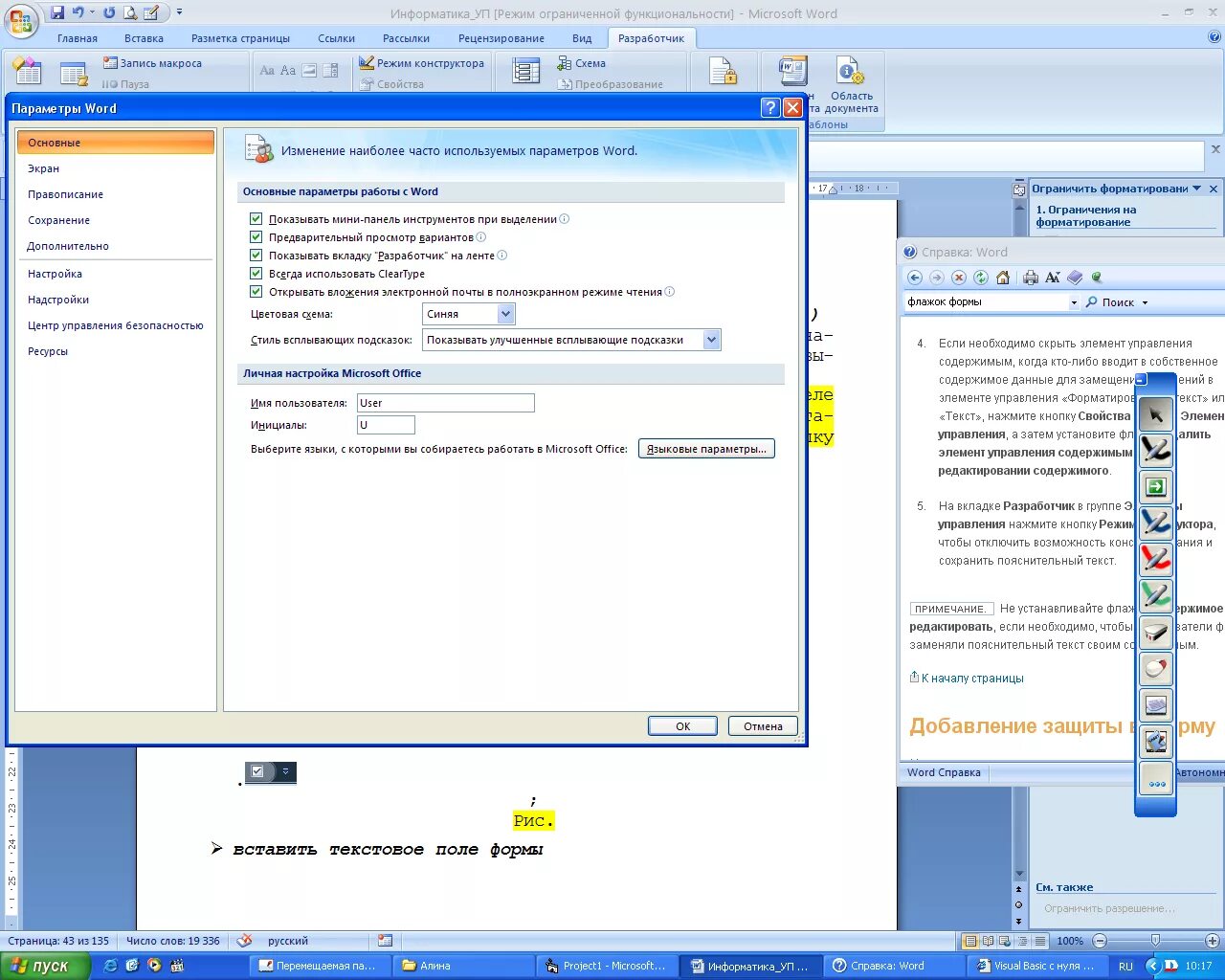This screenshot has height=980, width=1225.
Task: Click the green next-arrow tool in floating palette
Action: tap(1156, 486)
